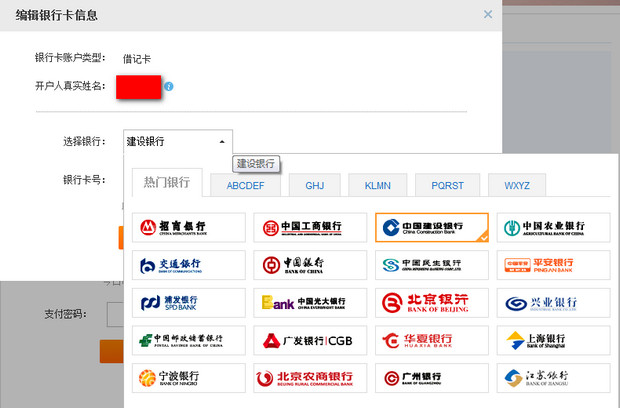Choose SPD Bank 浦发银行

(x=189, y=303)
